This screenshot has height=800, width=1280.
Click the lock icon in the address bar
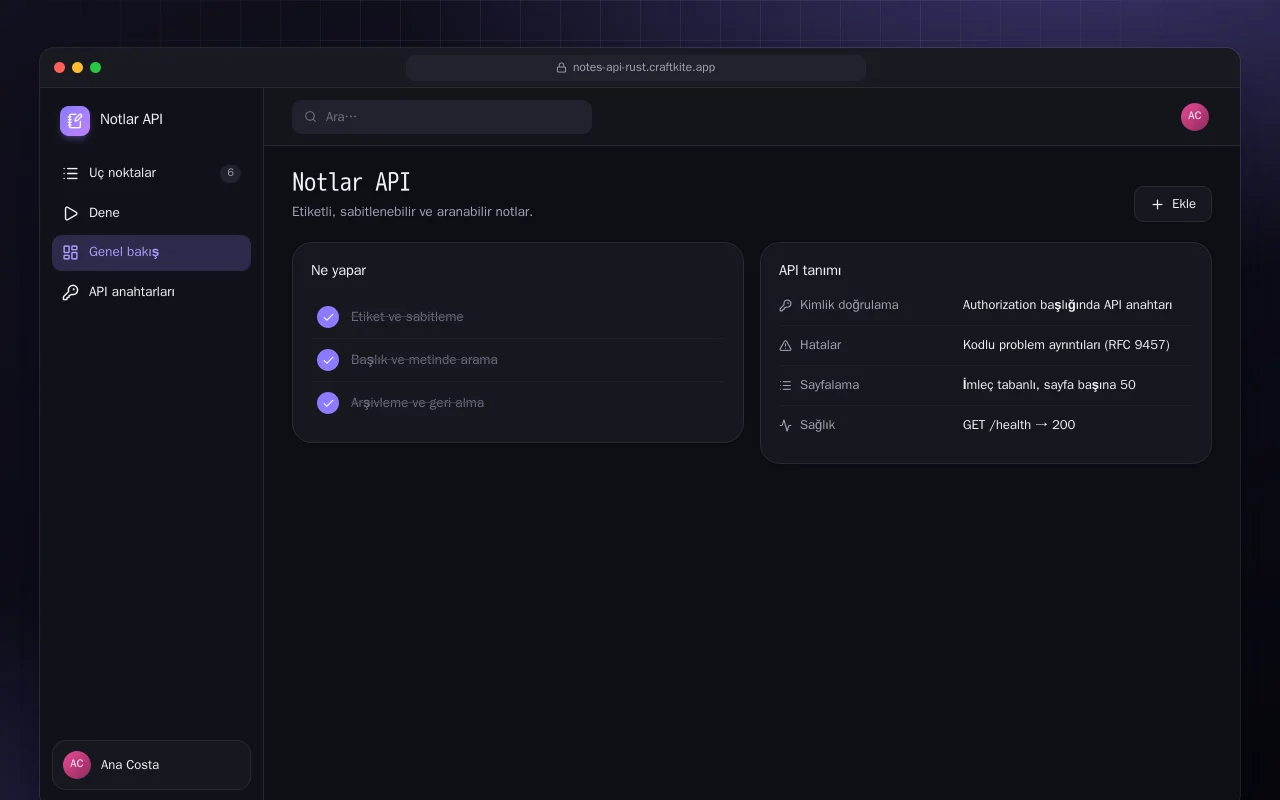(x=562, y=68)
